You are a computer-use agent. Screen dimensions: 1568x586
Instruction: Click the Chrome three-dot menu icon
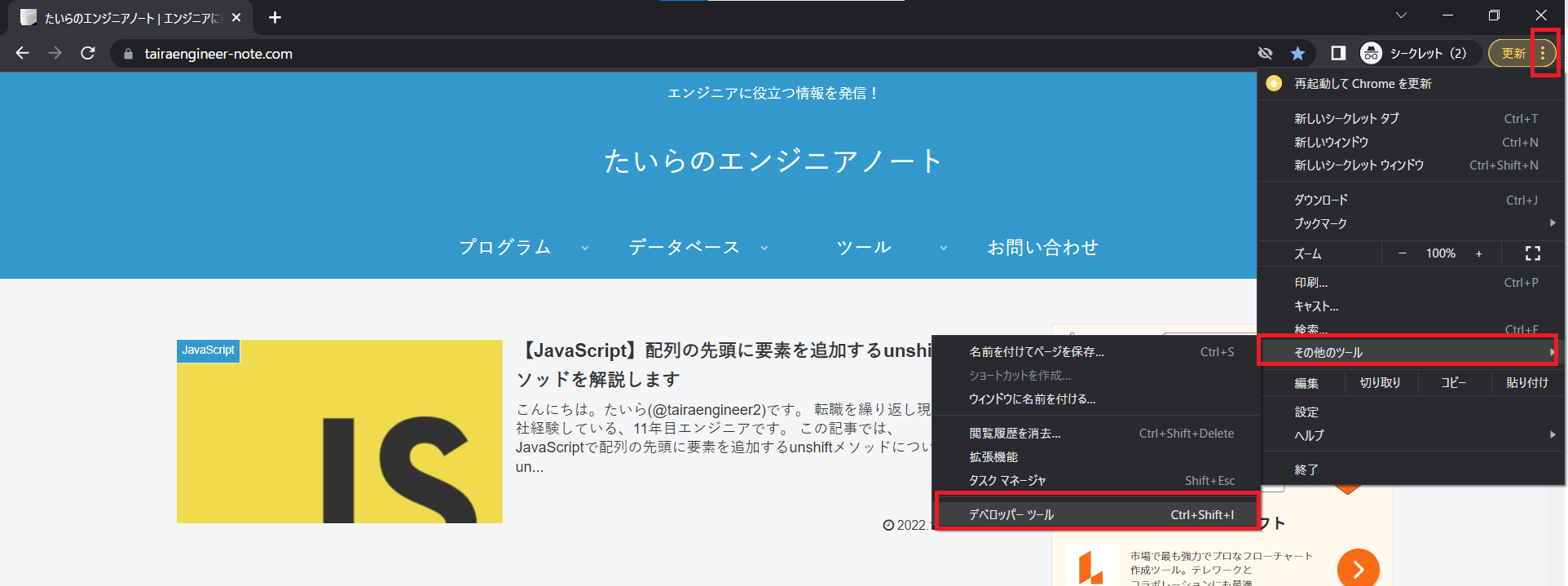1543,54
